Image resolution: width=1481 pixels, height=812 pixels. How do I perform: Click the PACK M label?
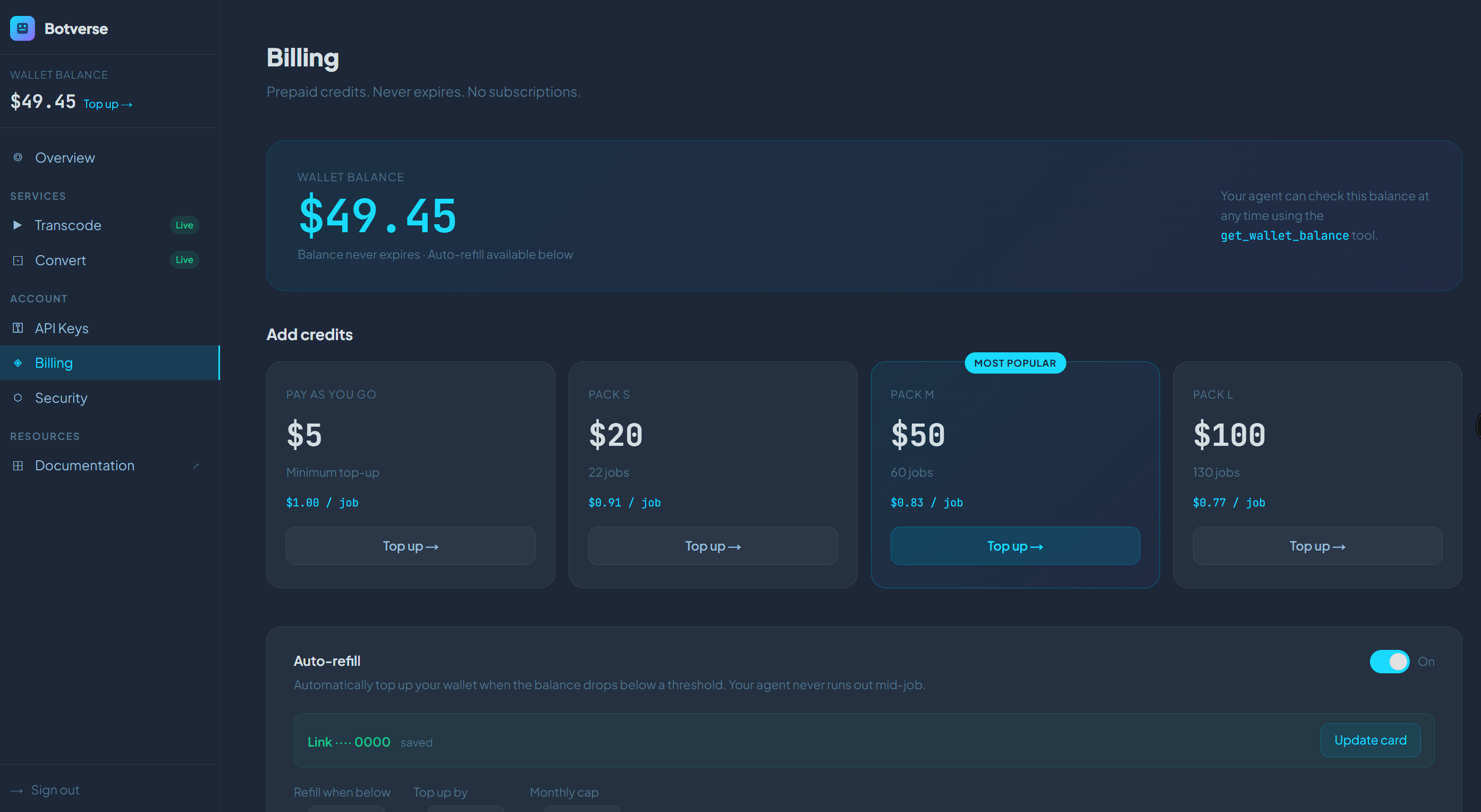coord(912,394)
